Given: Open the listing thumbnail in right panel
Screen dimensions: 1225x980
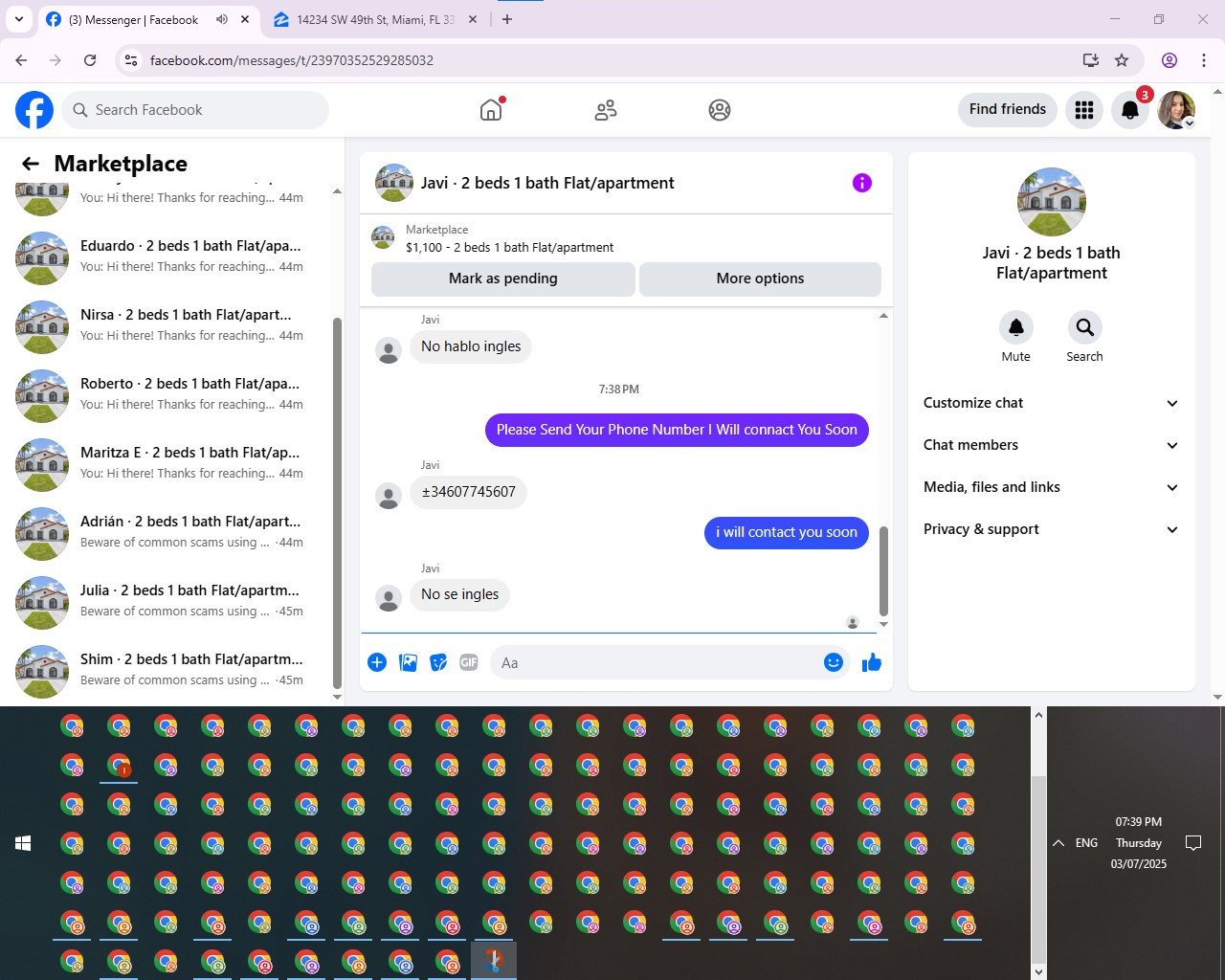Looking at the screenshot, I should point(1052,202).
